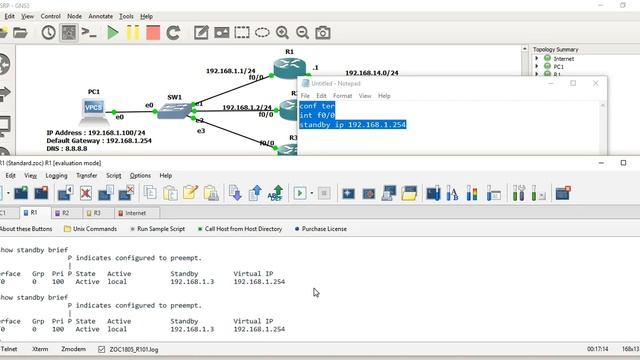The image size is (640, 360).
Task: Open console to all devices icon
Action: coord(89,32)
